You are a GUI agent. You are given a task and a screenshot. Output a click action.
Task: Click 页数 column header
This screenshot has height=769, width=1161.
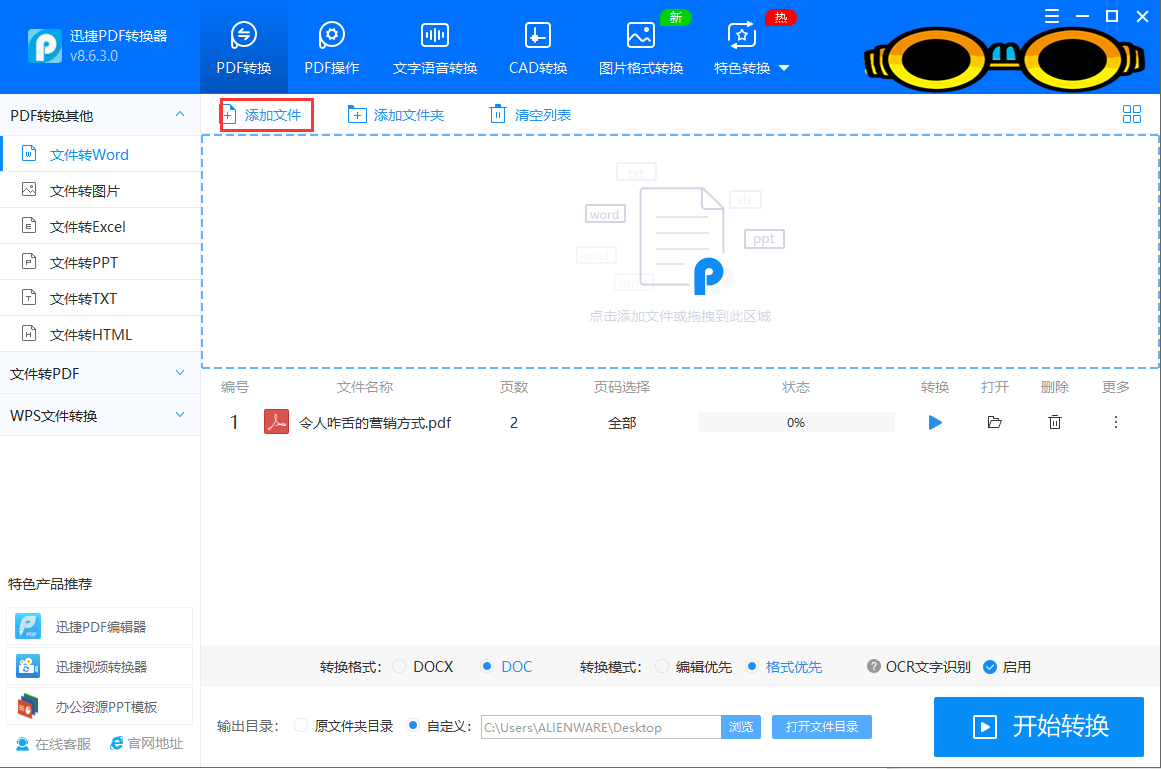pos(514,387)
